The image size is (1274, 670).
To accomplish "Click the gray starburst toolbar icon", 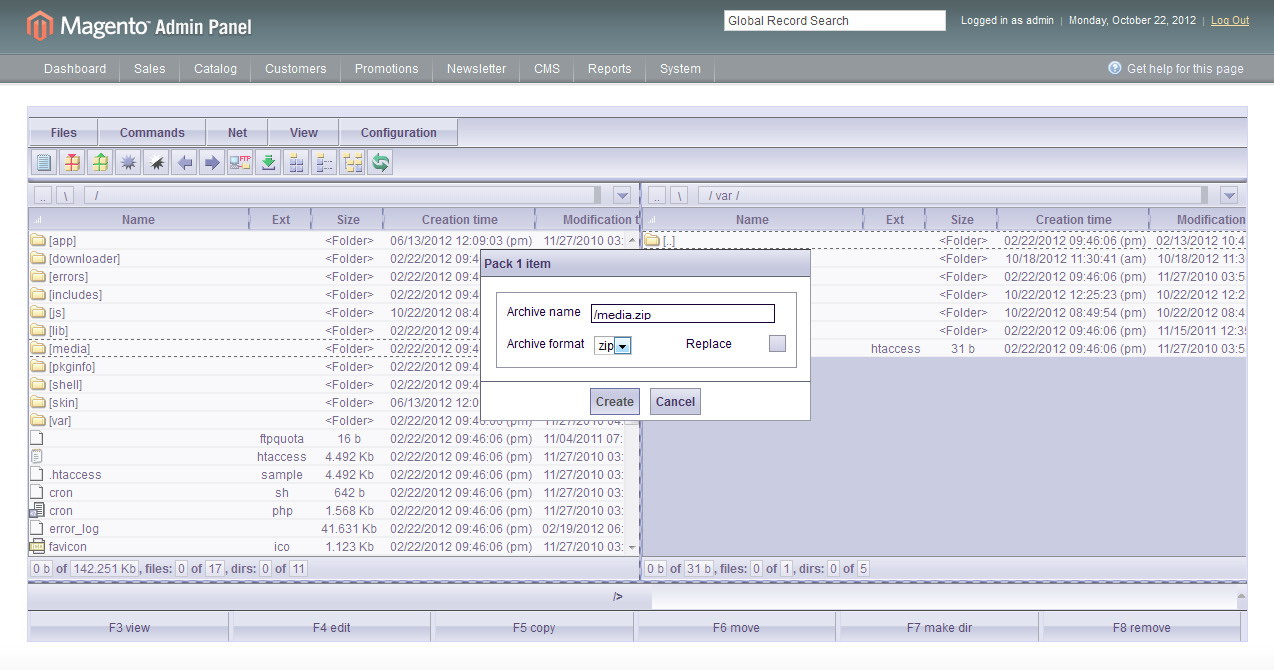I will pos(128,162).
